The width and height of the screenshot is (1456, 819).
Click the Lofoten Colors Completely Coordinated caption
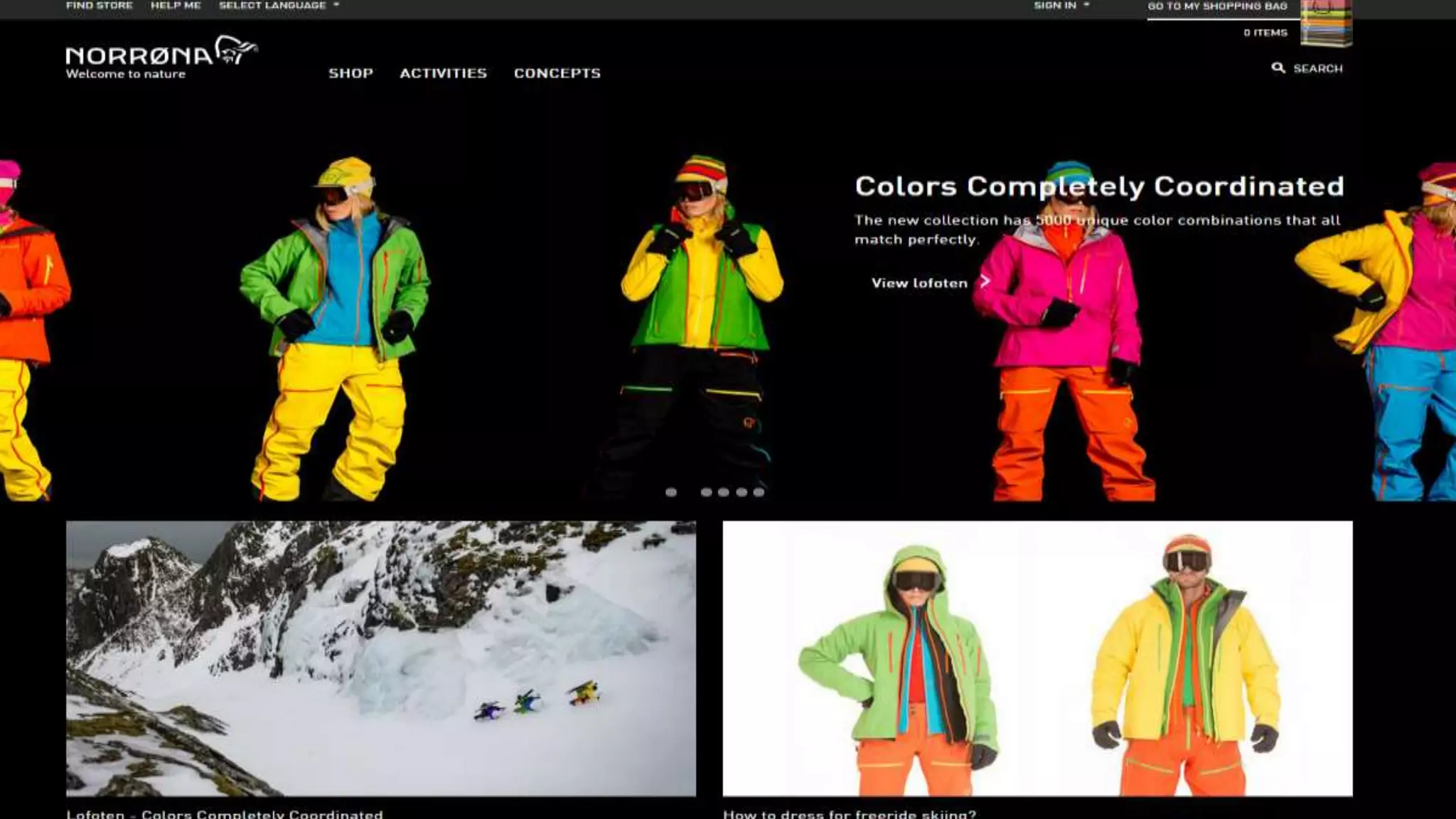(225, 813)
